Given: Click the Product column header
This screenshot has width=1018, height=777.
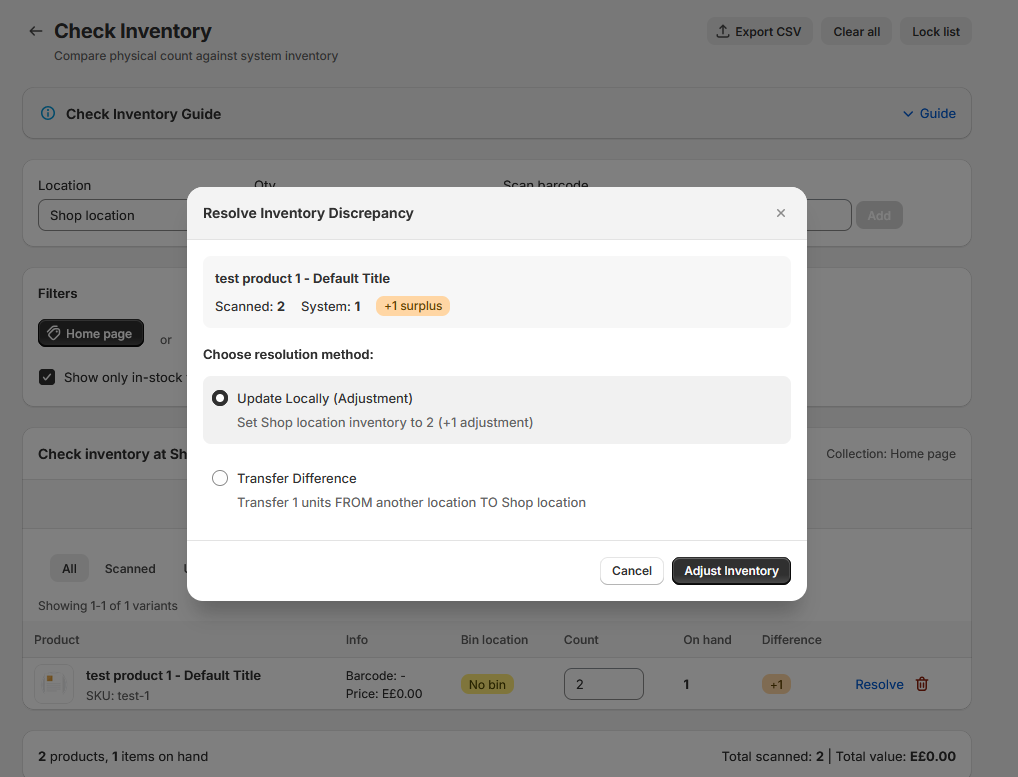Looking at the screenshot, I should click(x=56, y=639).
